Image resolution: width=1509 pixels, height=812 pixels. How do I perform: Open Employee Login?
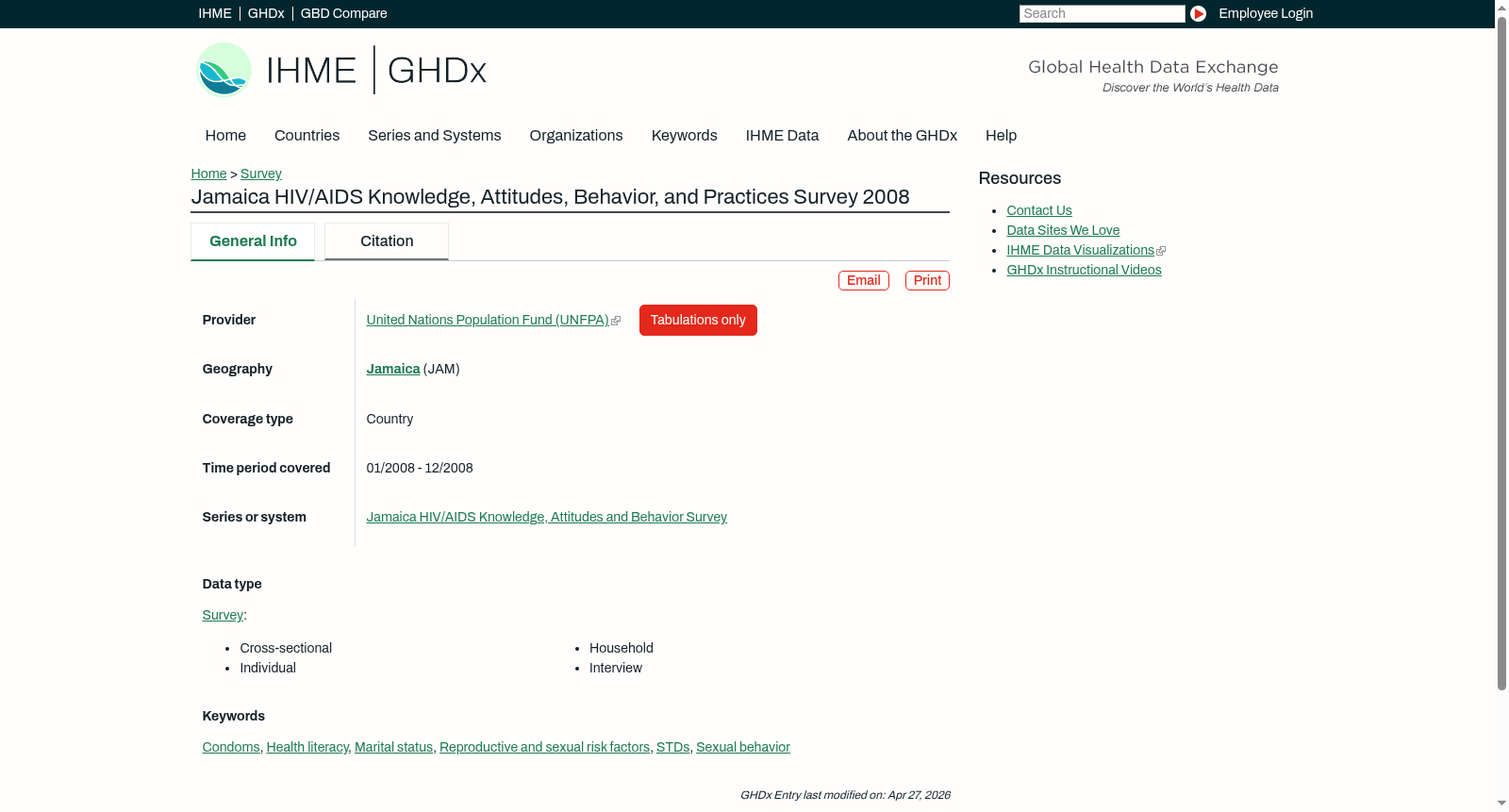[x=1266, y=13]
